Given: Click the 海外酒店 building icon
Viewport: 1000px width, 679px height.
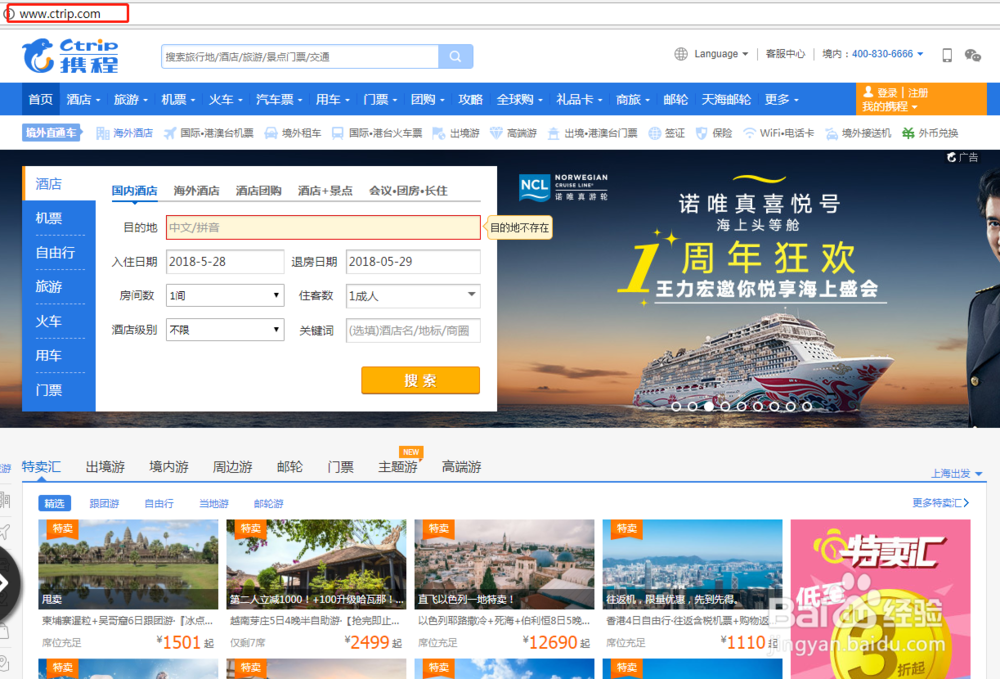Looking at the screenshot, I should [x=102, y=133].
